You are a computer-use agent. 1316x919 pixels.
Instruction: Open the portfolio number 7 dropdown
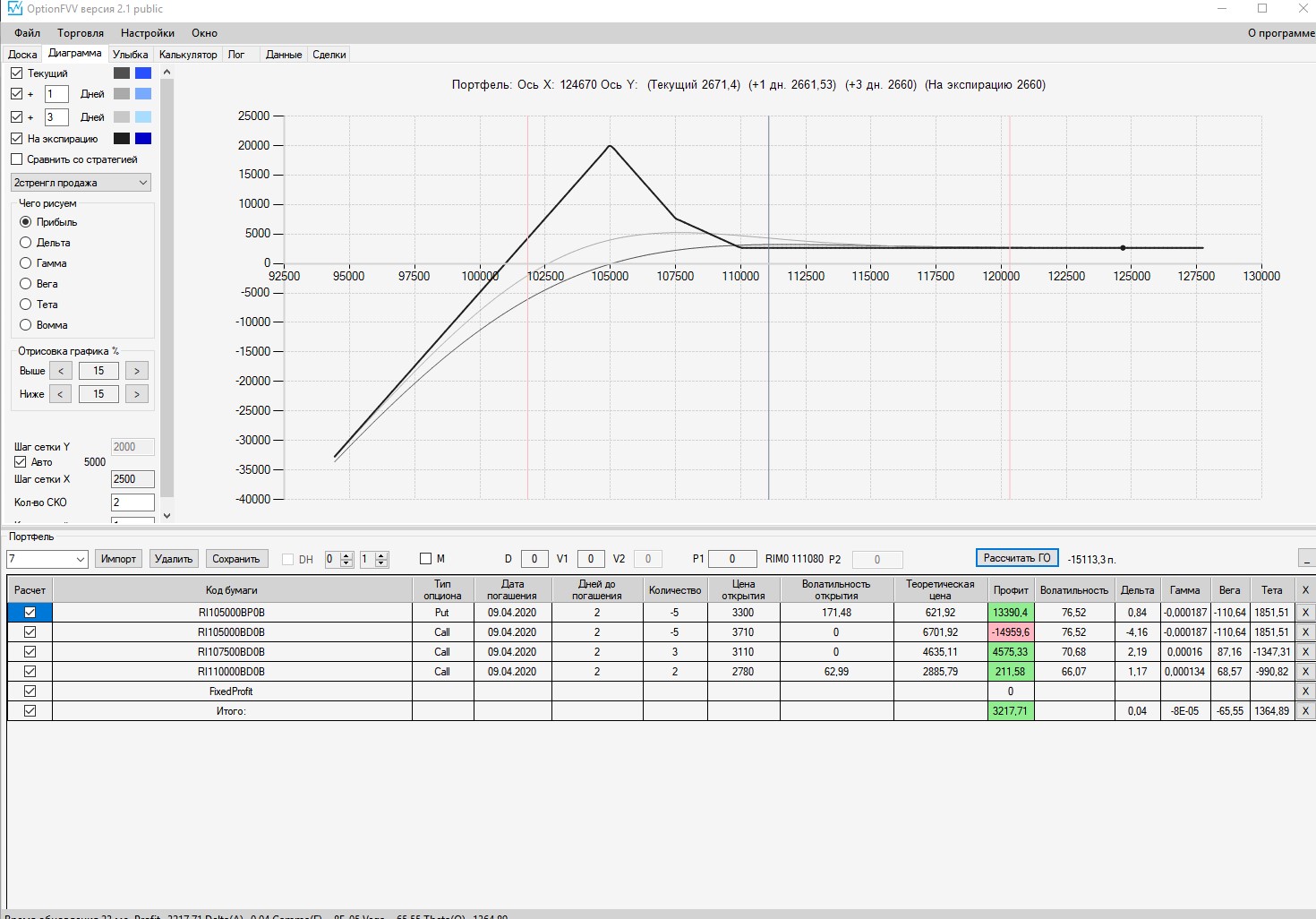pyautogui.click(x=47, y=559)
